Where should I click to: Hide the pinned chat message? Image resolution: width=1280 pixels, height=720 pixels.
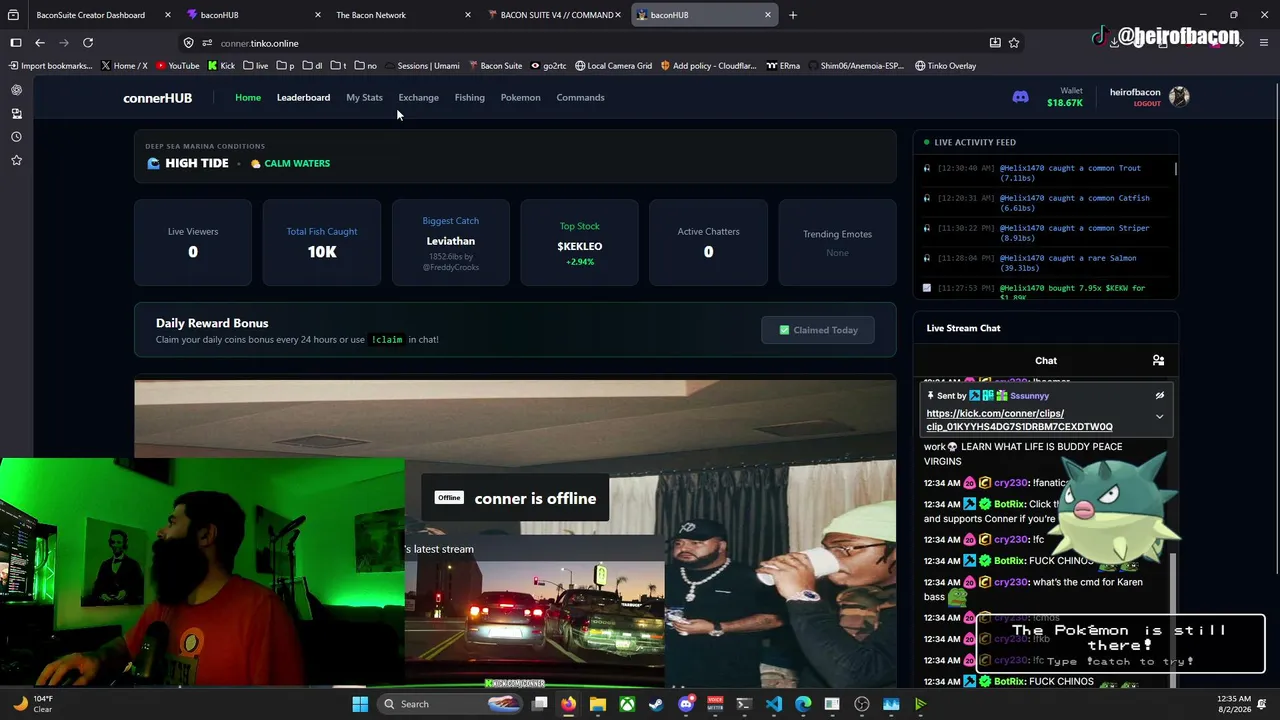click(1160, 396)
